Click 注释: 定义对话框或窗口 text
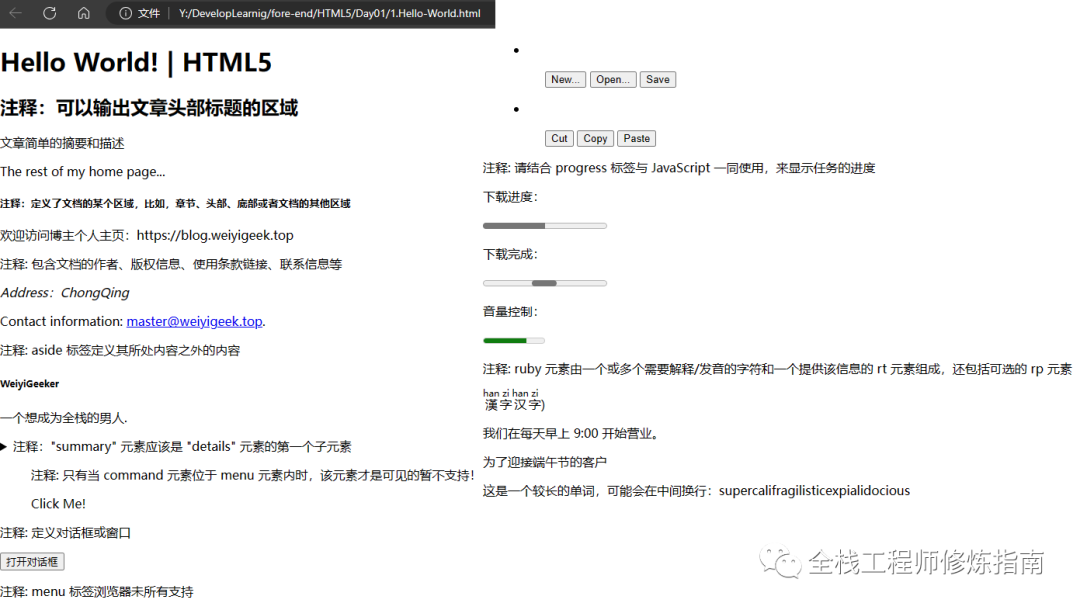This screenshot has width=1080, height=610. tap(65, 533)
